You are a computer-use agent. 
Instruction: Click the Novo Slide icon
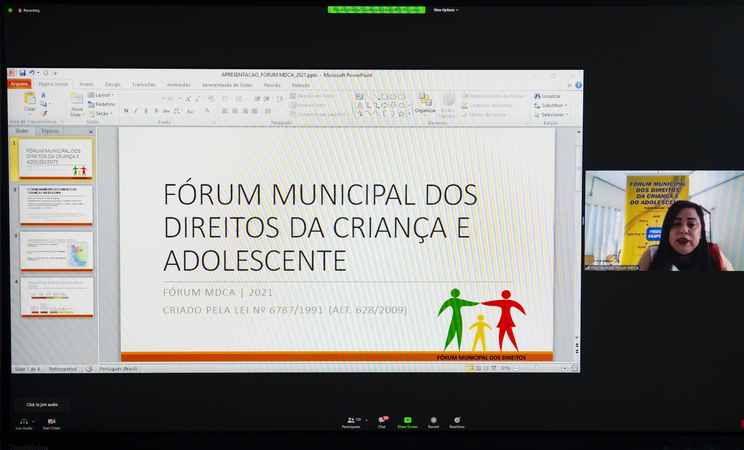click(76, 98)
